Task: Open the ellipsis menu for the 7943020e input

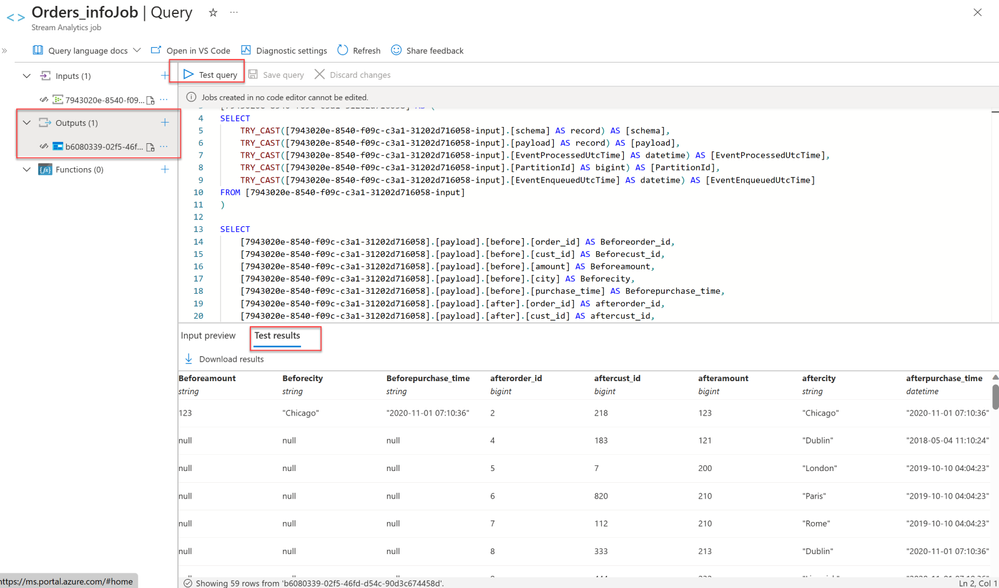Action: (164, 100)
